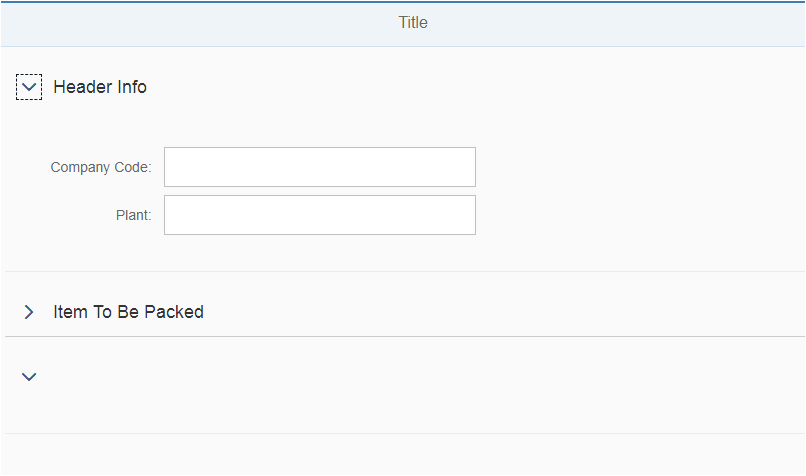Collapse the untitled bottom panel chevron
Screen dimensions: 806x476
click(29, 377)
